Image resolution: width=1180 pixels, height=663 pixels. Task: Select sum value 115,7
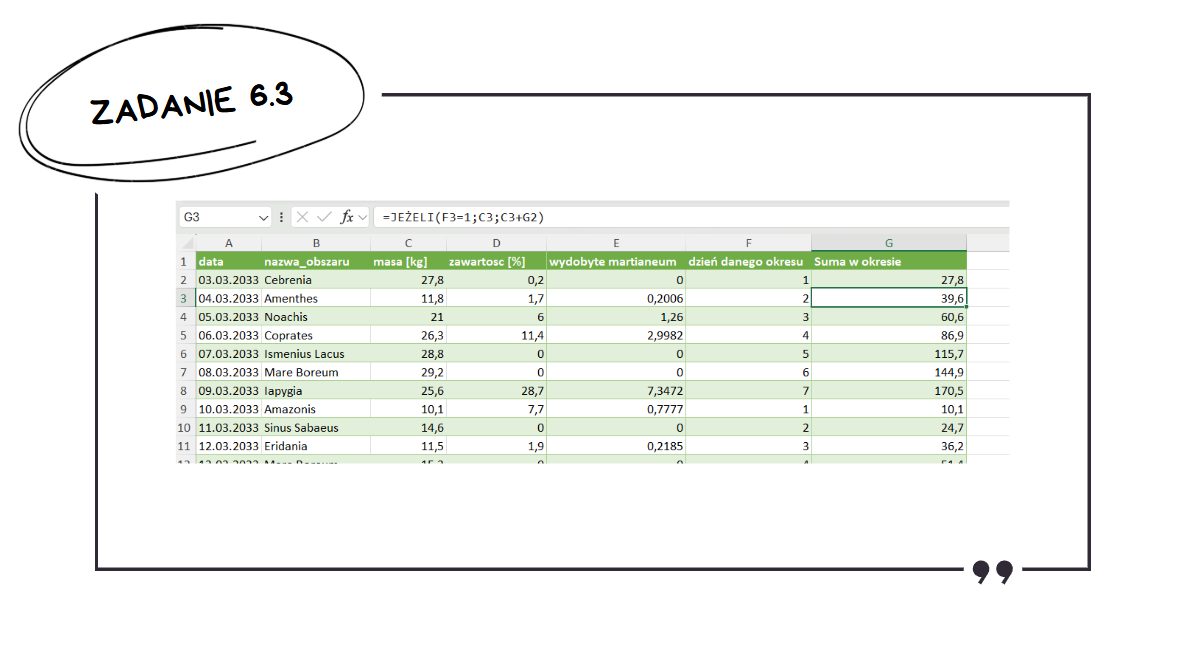click(889, 354)
